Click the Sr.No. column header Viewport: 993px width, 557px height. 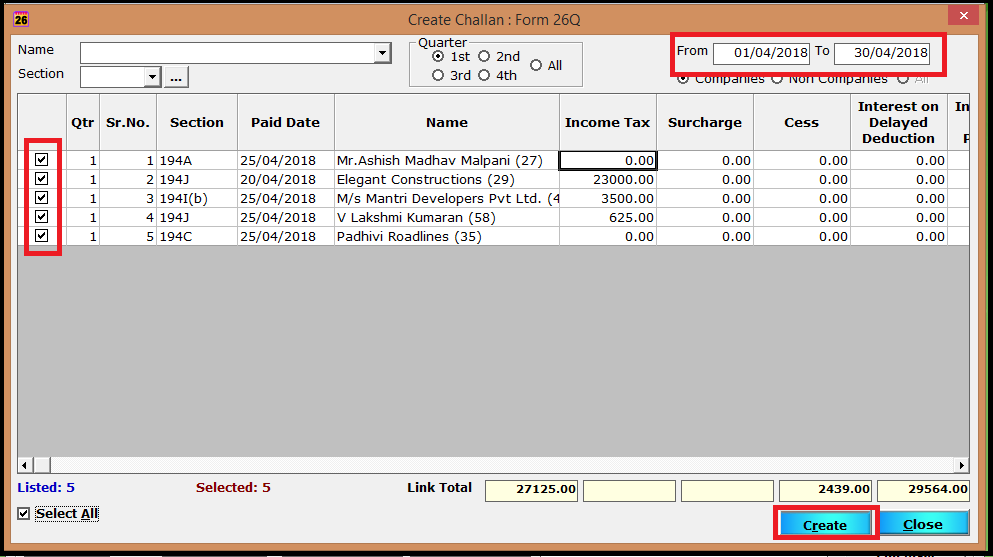pos(128,122)
